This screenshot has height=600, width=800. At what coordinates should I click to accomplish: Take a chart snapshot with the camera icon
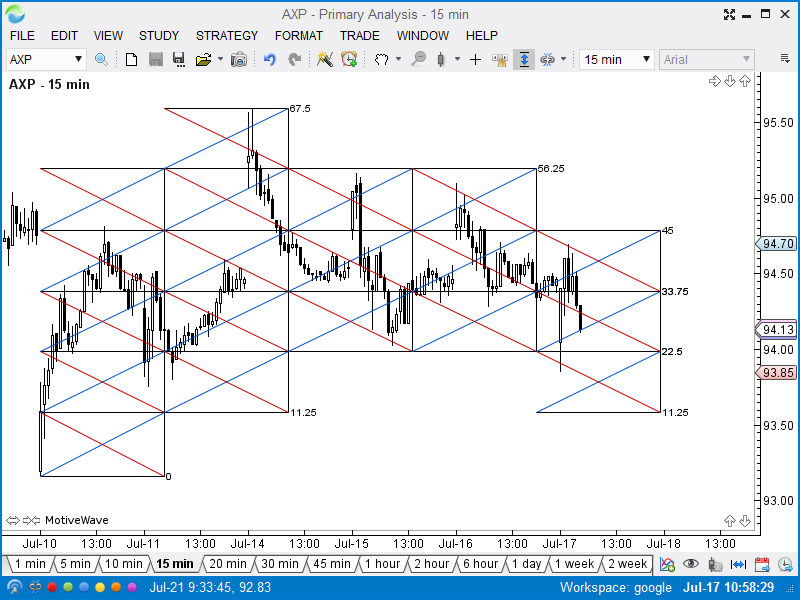238,60
